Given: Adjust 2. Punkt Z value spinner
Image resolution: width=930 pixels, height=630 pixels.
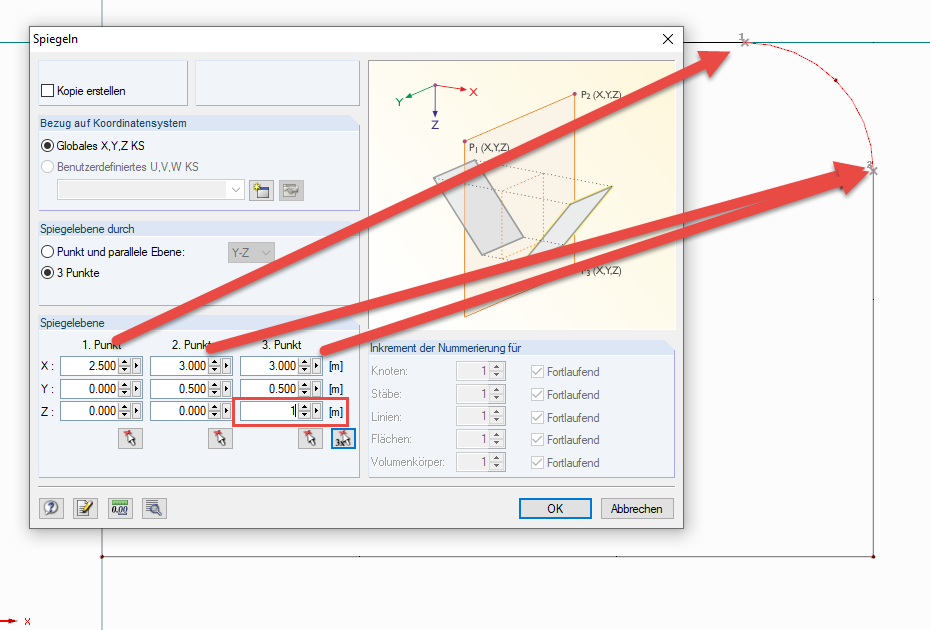Looking at the screenshot, I should click(x=215, y=411).
